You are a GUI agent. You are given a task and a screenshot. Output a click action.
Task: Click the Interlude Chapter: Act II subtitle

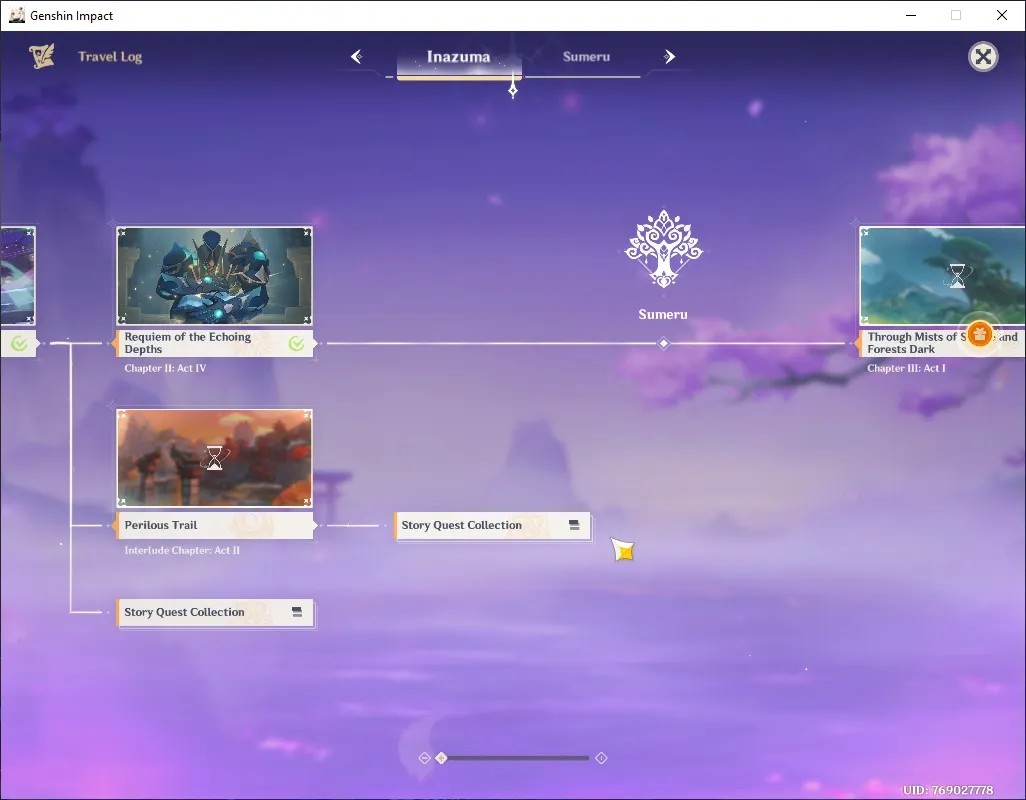click(182, 551)
